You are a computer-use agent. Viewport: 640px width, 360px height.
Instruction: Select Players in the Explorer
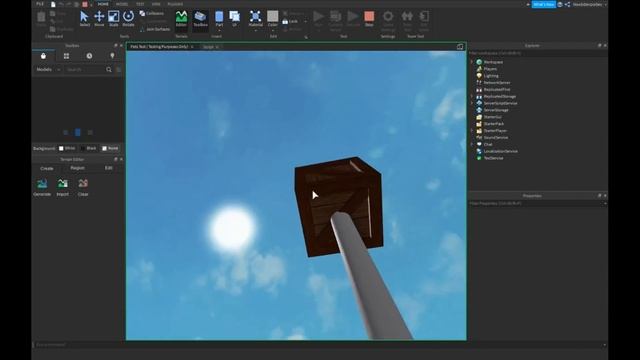490,69
